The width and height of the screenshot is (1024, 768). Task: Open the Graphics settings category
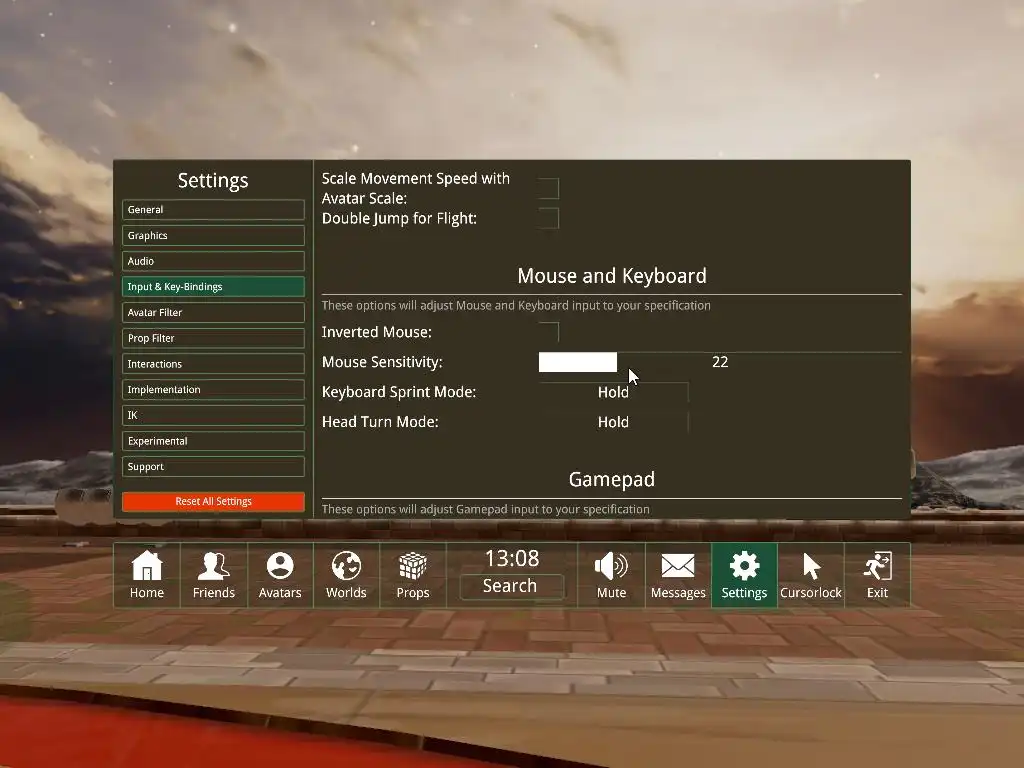[213, 235]
